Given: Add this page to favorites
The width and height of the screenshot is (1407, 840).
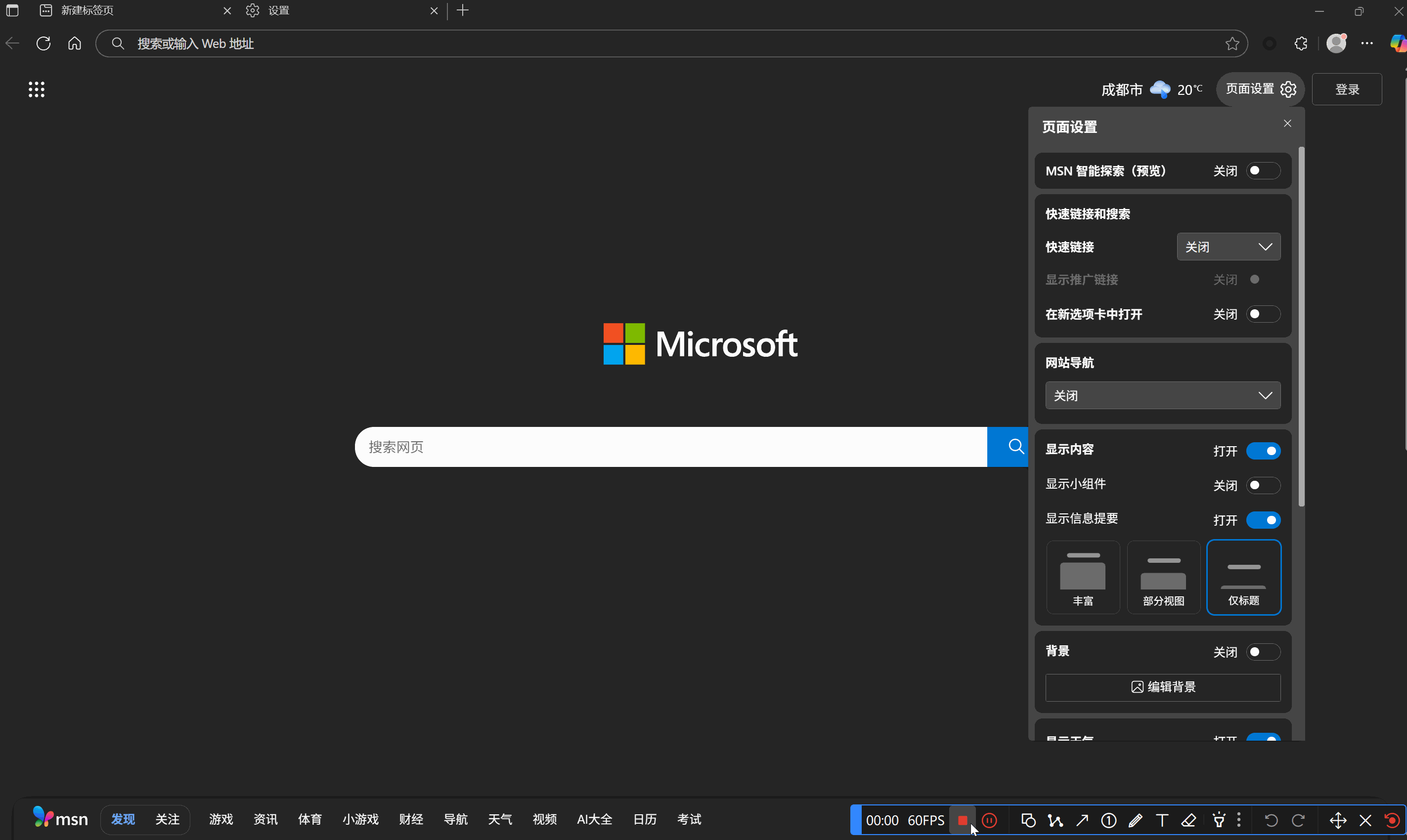Looking at the screenshot, I should click(x=1232, y=43).
